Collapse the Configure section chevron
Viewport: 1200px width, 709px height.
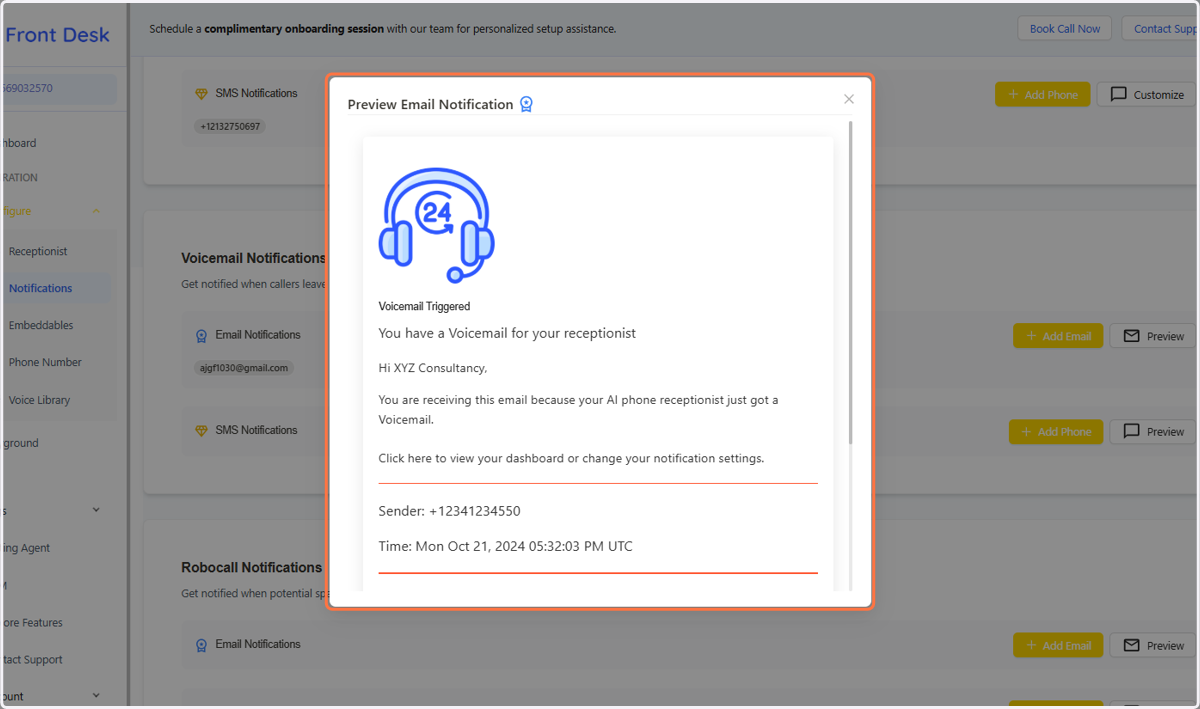click(x=96, y=211)
